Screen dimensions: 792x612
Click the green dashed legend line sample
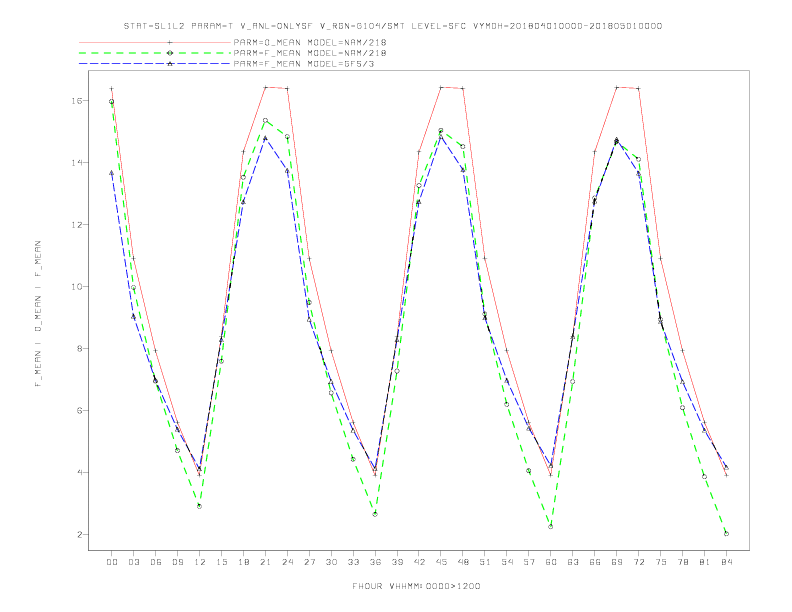tap(155, 53)
